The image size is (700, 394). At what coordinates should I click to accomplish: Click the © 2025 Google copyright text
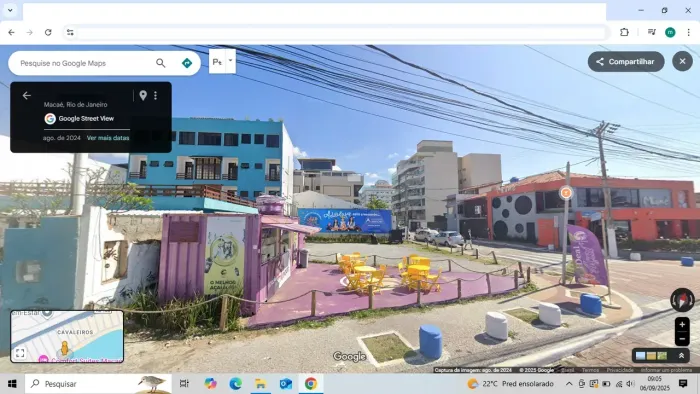[536, 370]
